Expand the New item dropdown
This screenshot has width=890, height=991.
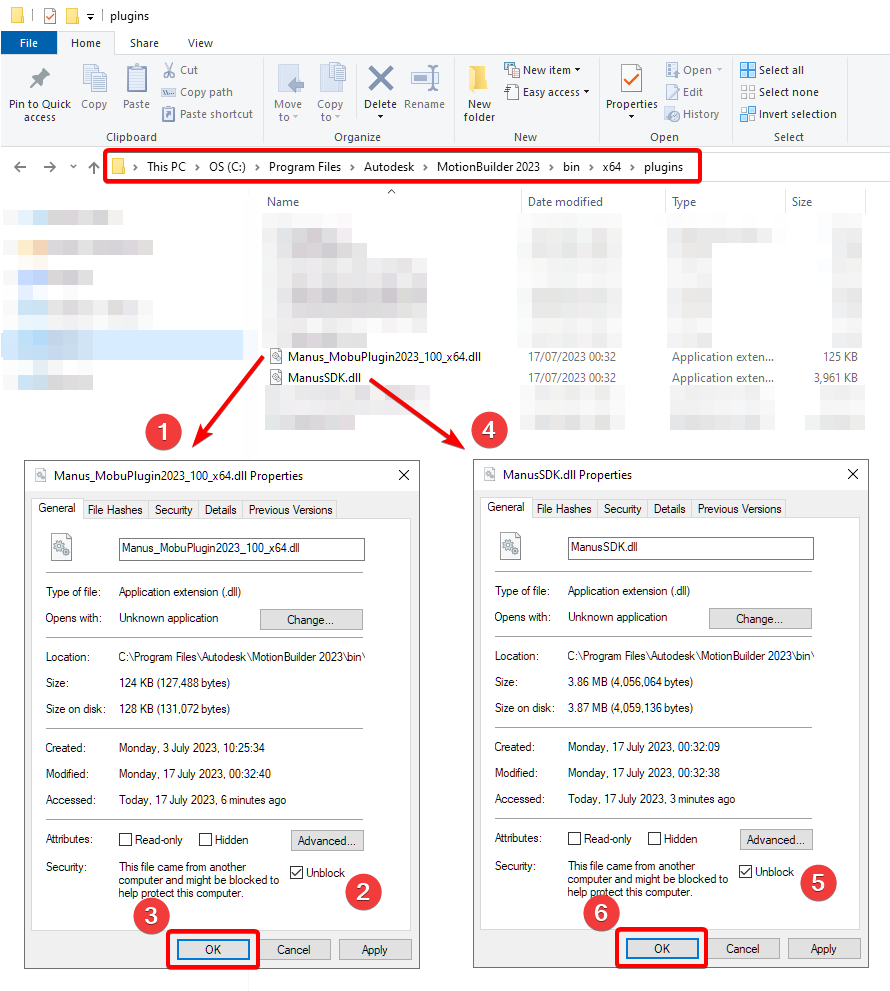[x=546, y=70]
